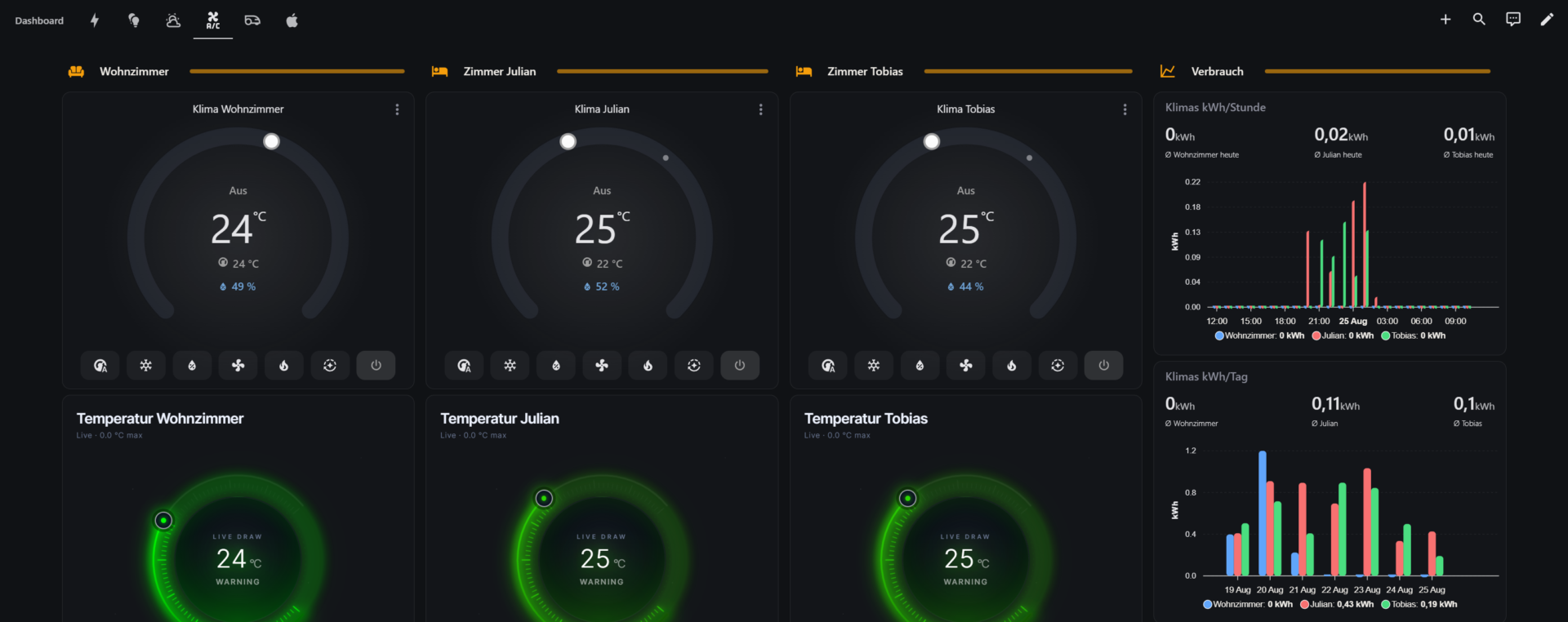Click the Verbrauch section heading
This screenshot has height=622, width=1568.
[1218, 72]
